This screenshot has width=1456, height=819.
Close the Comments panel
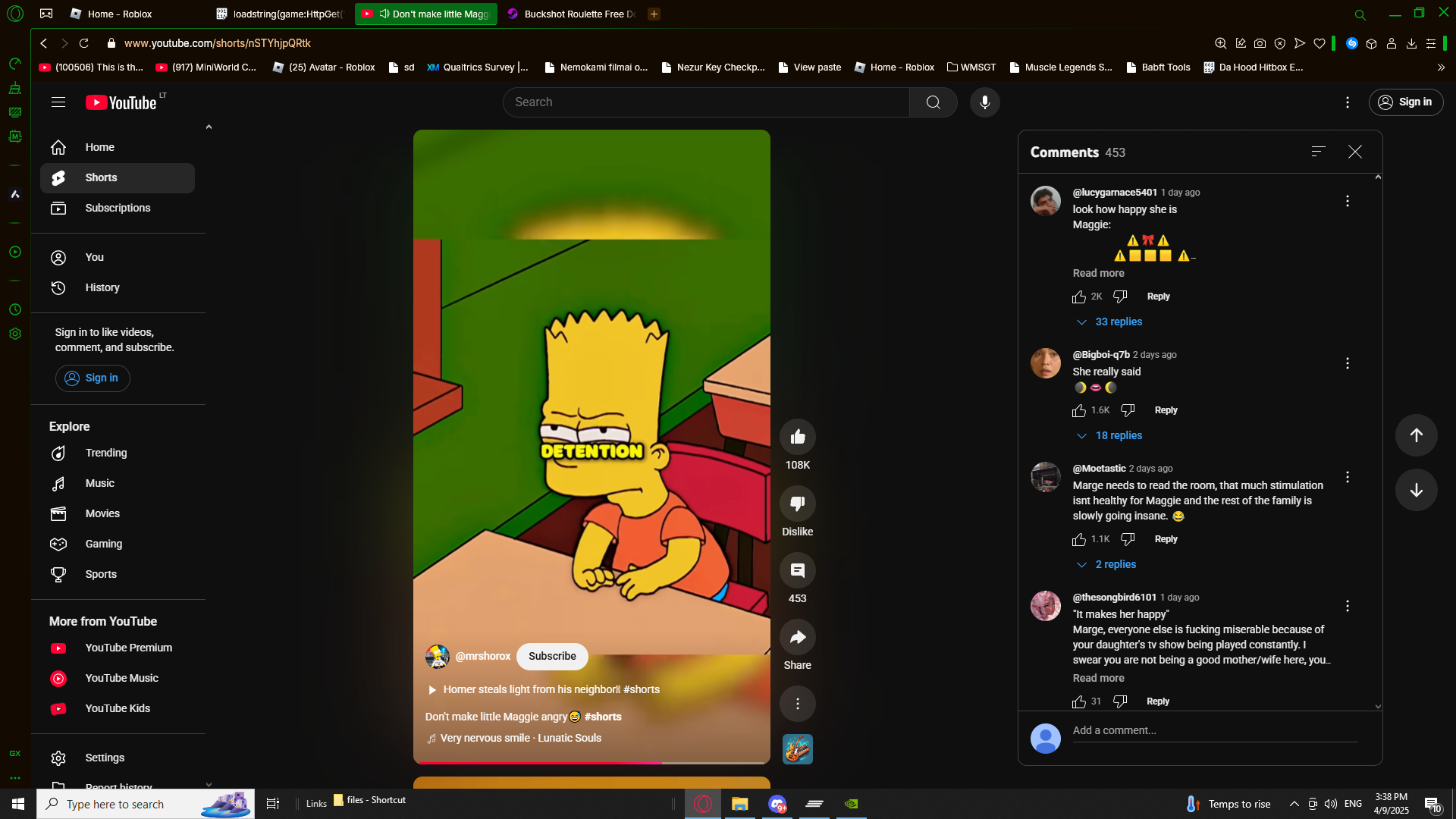click(1355, 152)
